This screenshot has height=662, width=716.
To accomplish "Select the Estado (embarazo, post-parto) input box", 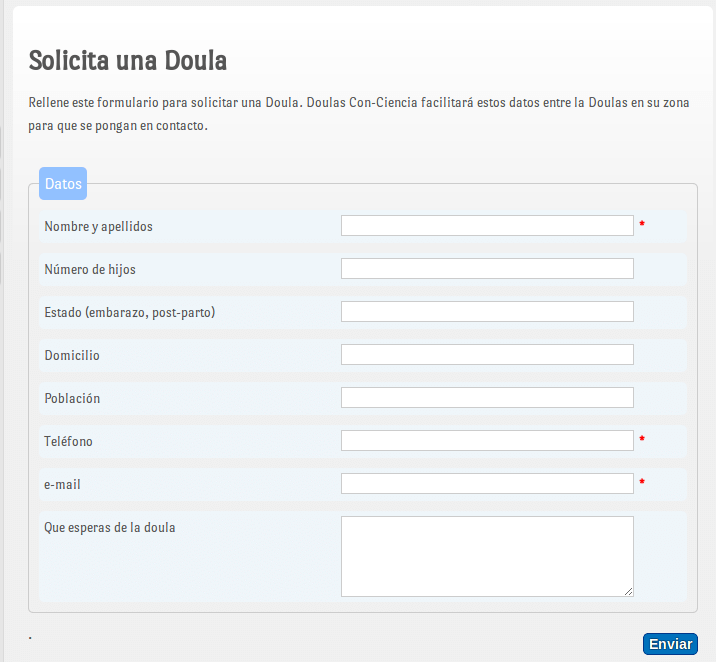I will click(x=487, y=311).
